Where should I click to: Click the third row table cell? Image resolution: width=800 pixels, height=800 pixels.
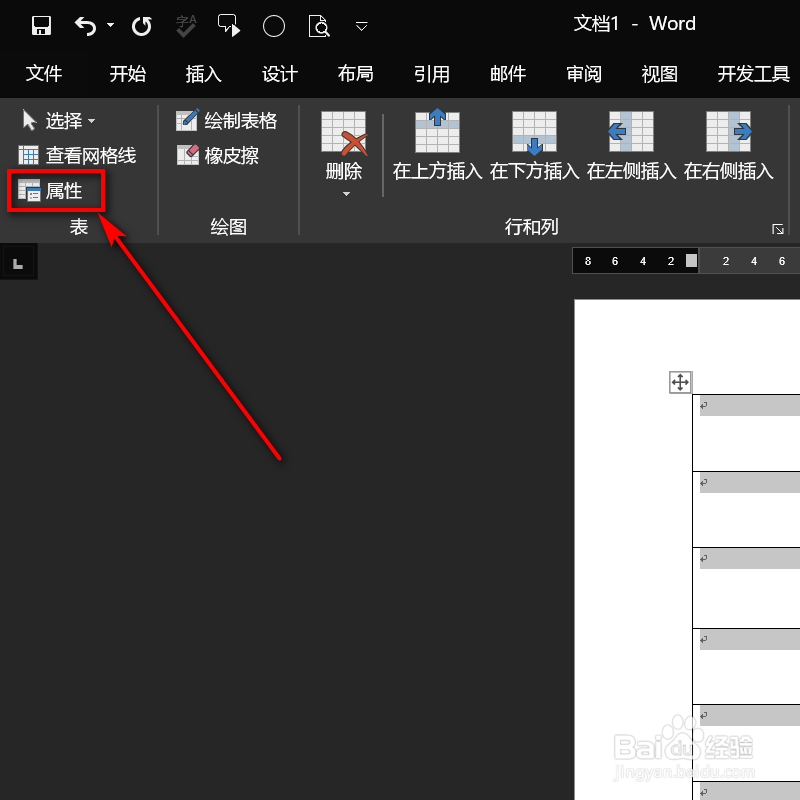[x=746, y=588]
